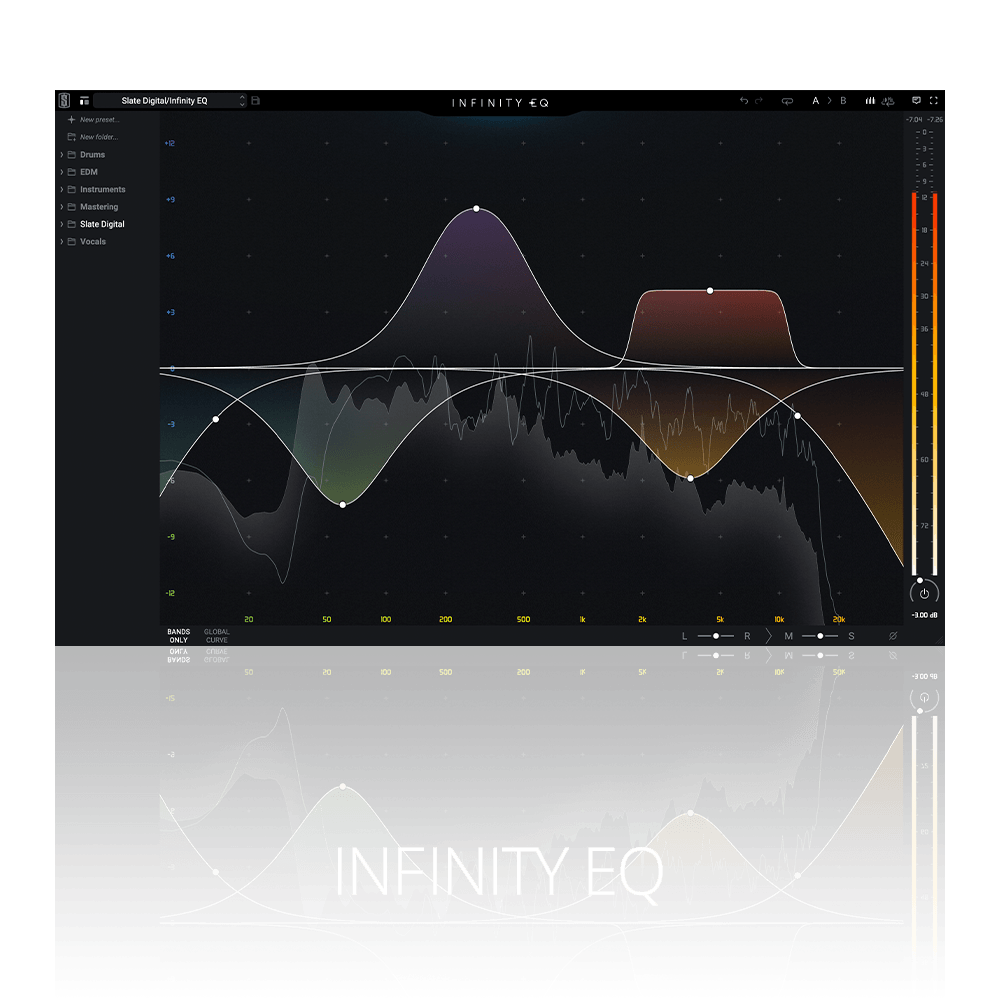Toggle the phase invert icon
Screen dimensions: 1000x1000
point(893,636)
